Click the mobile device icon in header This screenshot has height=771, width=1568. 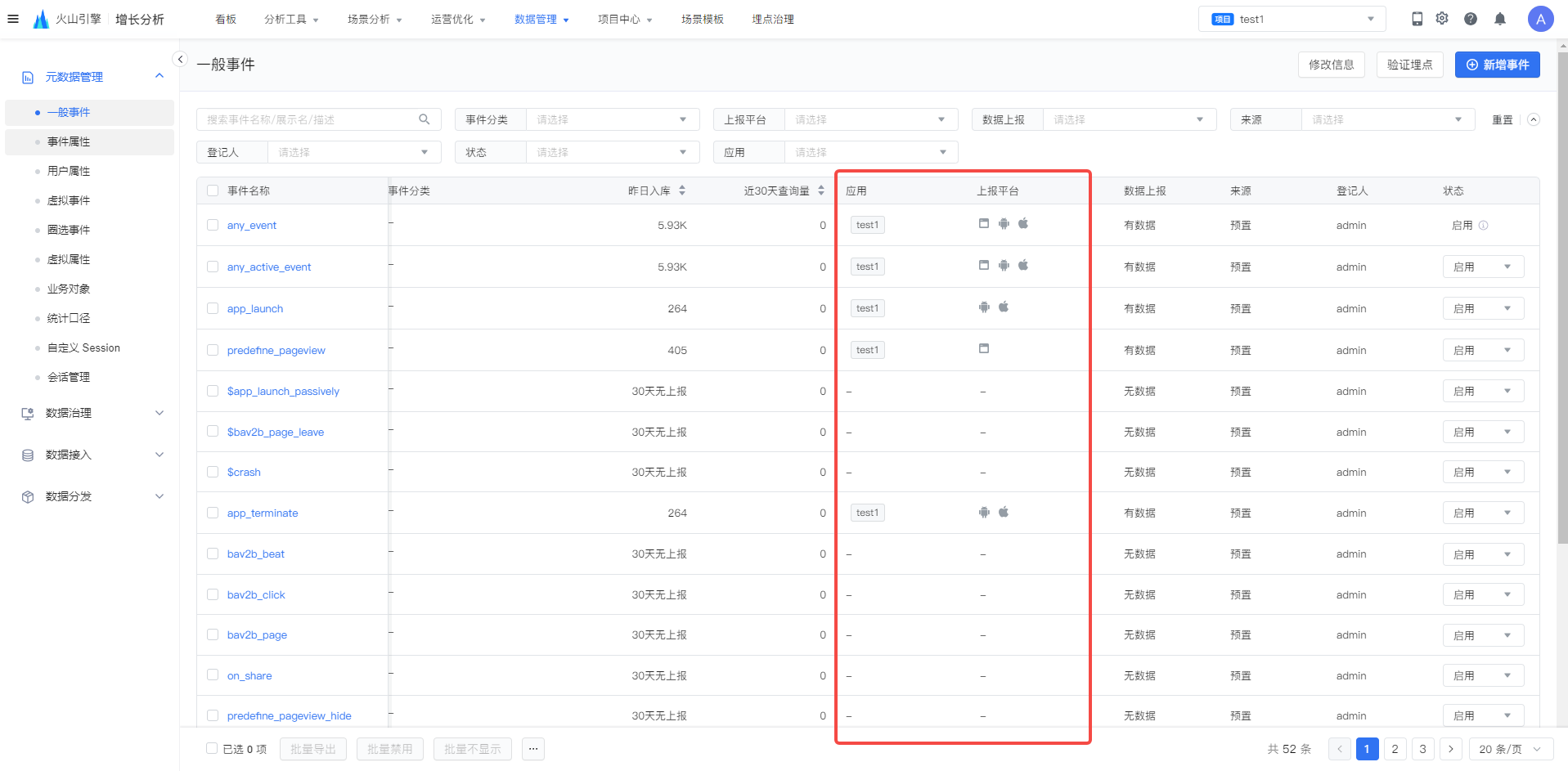(1417, 19)
